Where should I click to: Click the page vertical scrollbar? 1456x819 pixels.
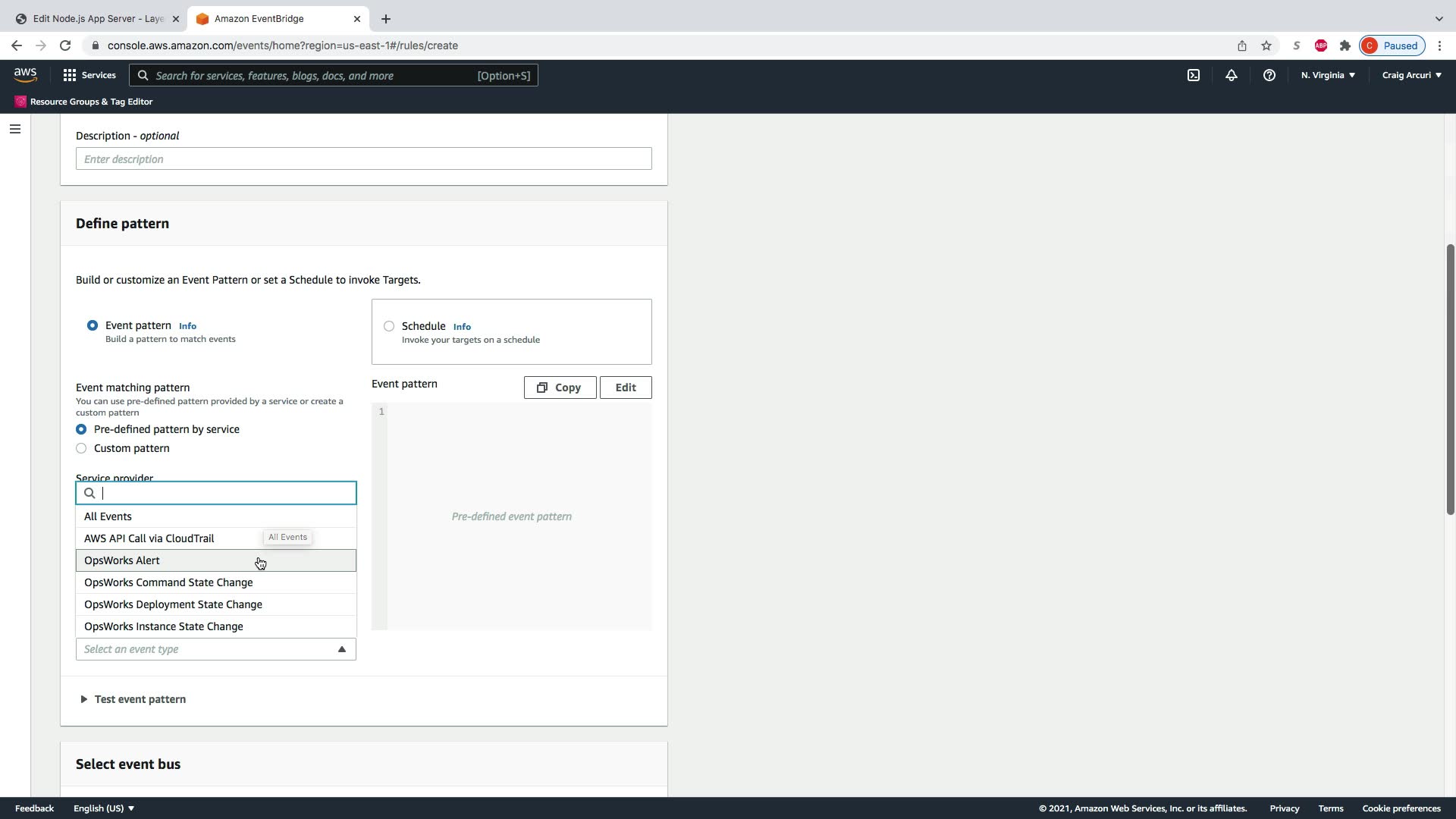click(1449, 379)
